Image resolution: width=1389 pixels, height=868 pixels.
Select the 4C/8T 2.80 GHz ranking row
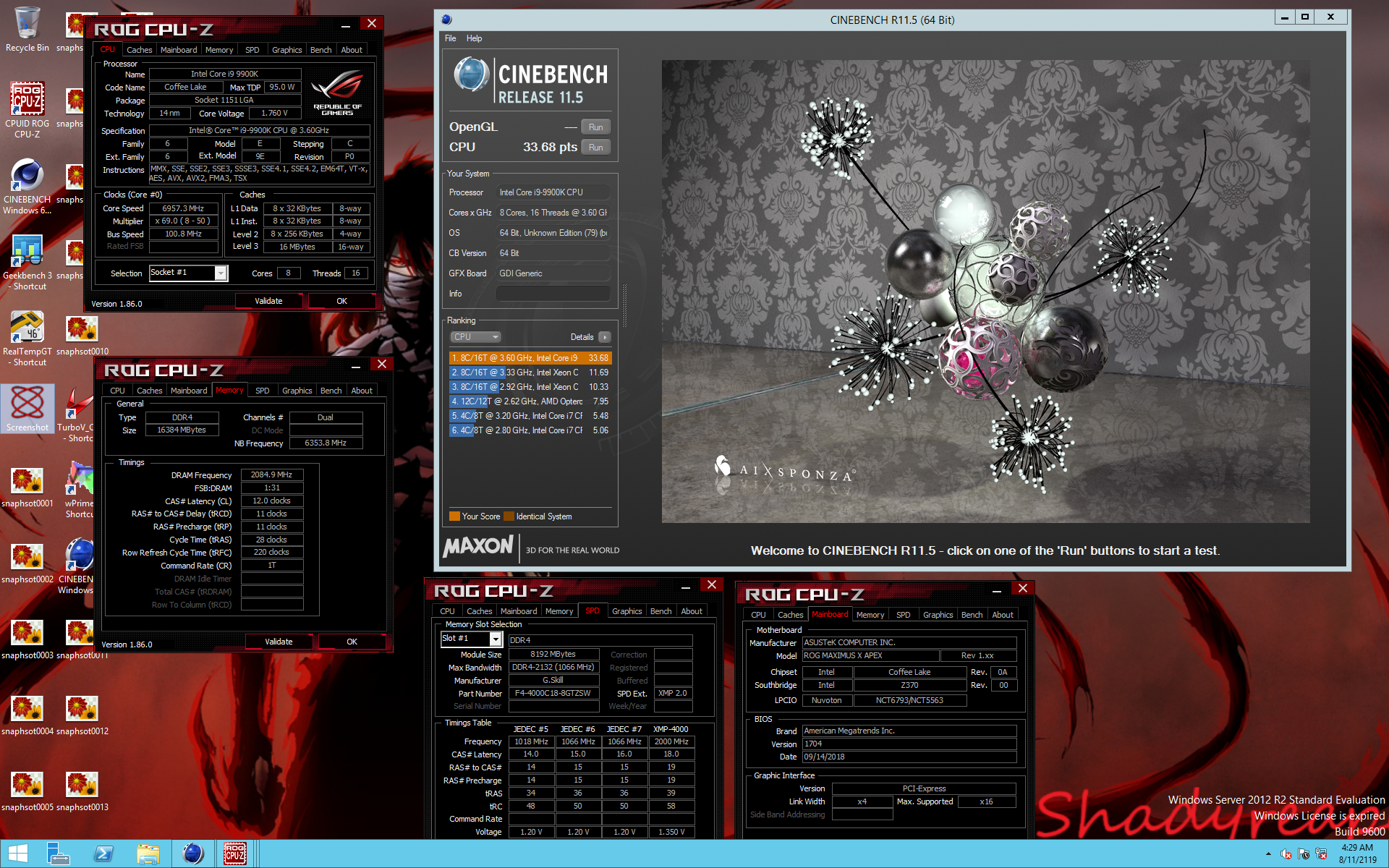click(x=530, y=430)
